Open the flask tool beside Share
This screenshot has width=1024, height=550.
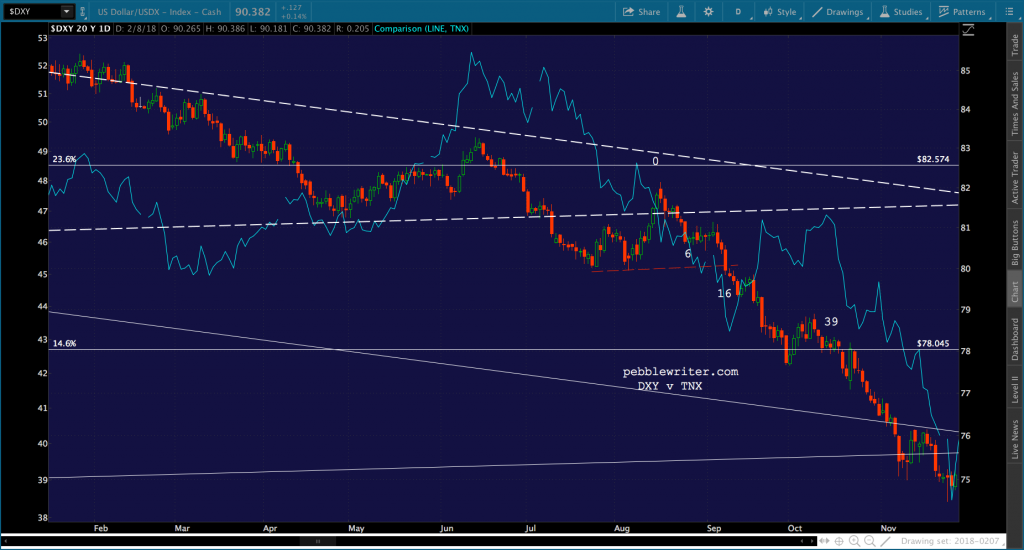click(680, 12)
